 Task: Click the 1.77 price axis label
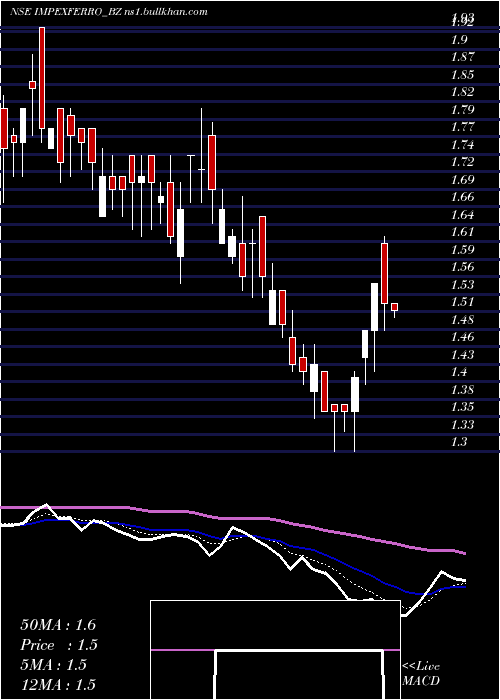click(x=463, y=128)
